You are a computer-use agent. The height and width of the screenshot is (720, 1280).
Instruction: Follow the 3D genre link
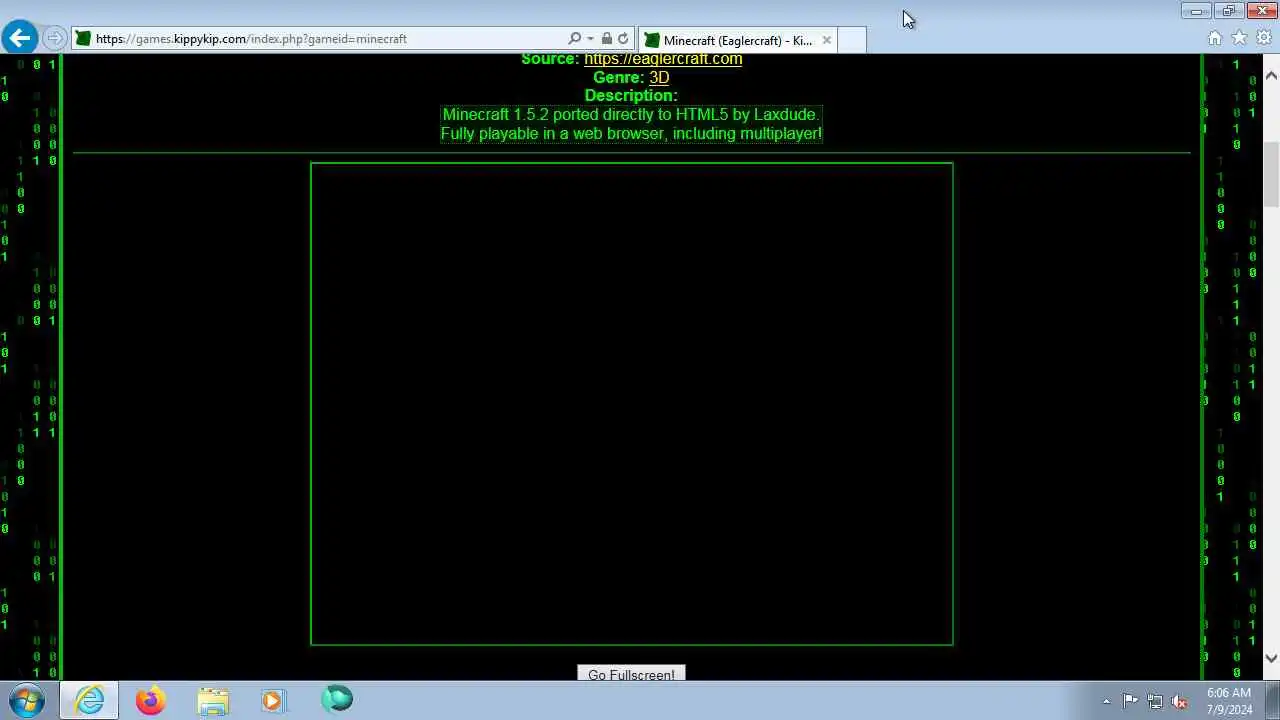[x=659, y=77]
